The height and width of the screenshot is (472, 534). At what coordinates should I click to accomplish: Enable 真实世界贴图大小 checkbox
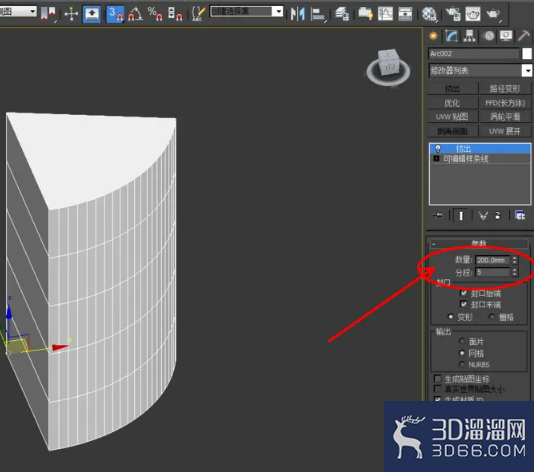(438, 389)
